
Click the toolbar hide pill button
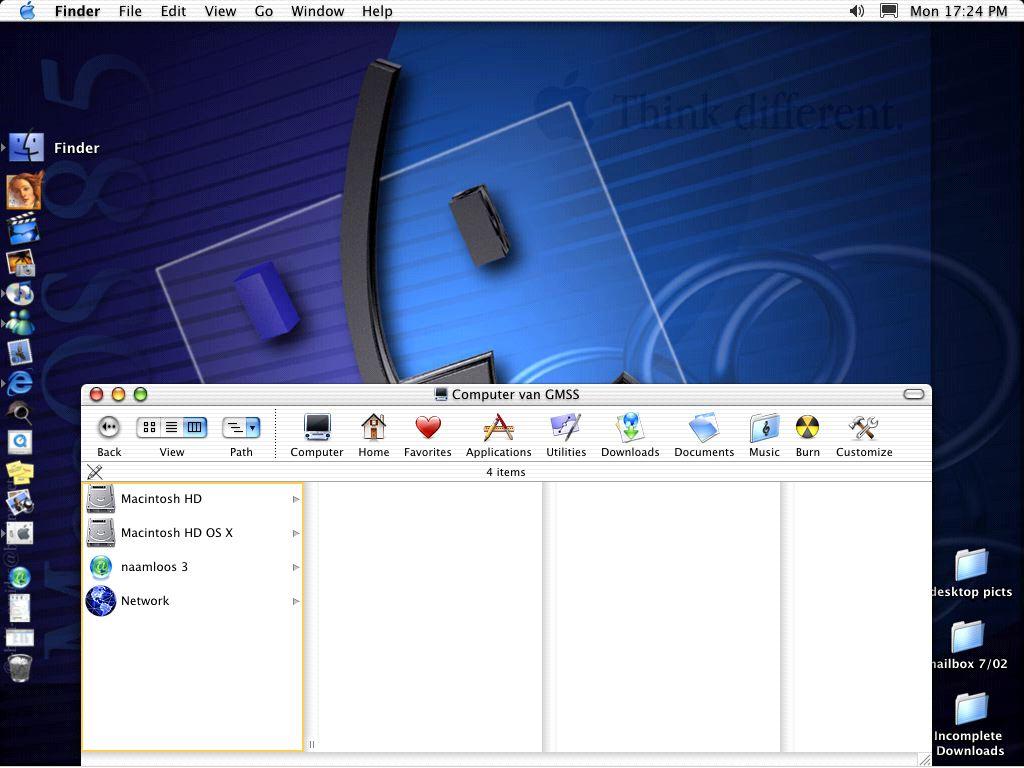pyautogui.click(x=914, y=394)
